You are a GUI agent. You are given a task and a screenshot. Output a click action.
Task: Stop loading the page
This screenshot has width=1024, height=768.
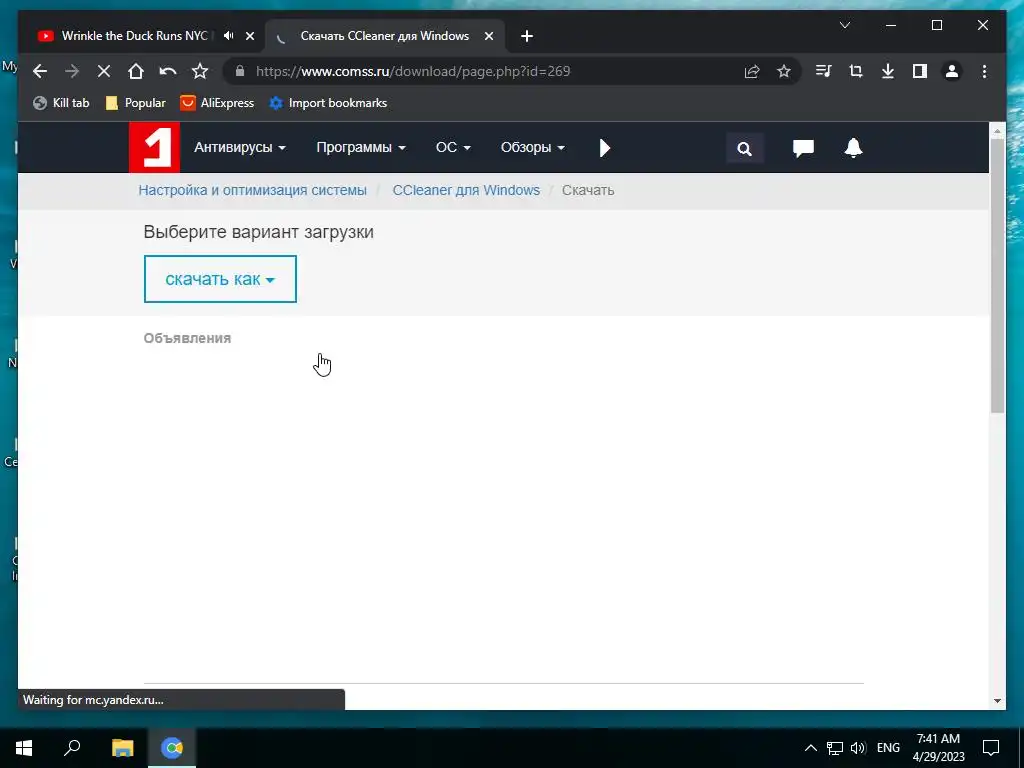[x=104, y=71]
